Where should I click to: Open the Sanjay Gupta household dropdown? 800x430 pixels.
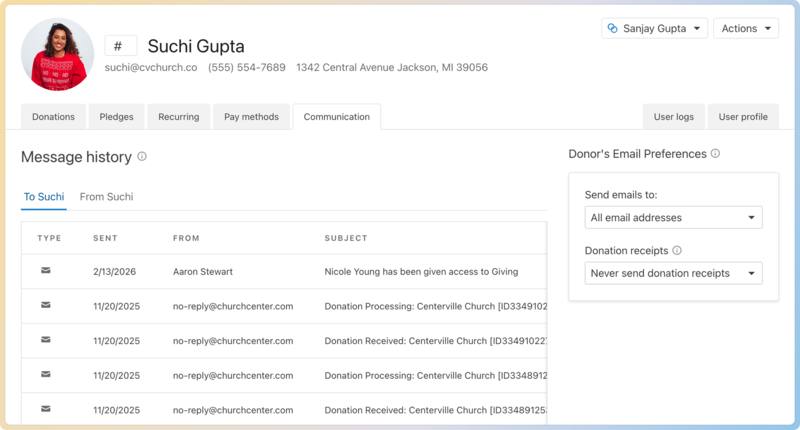click(x=654, y=29)
